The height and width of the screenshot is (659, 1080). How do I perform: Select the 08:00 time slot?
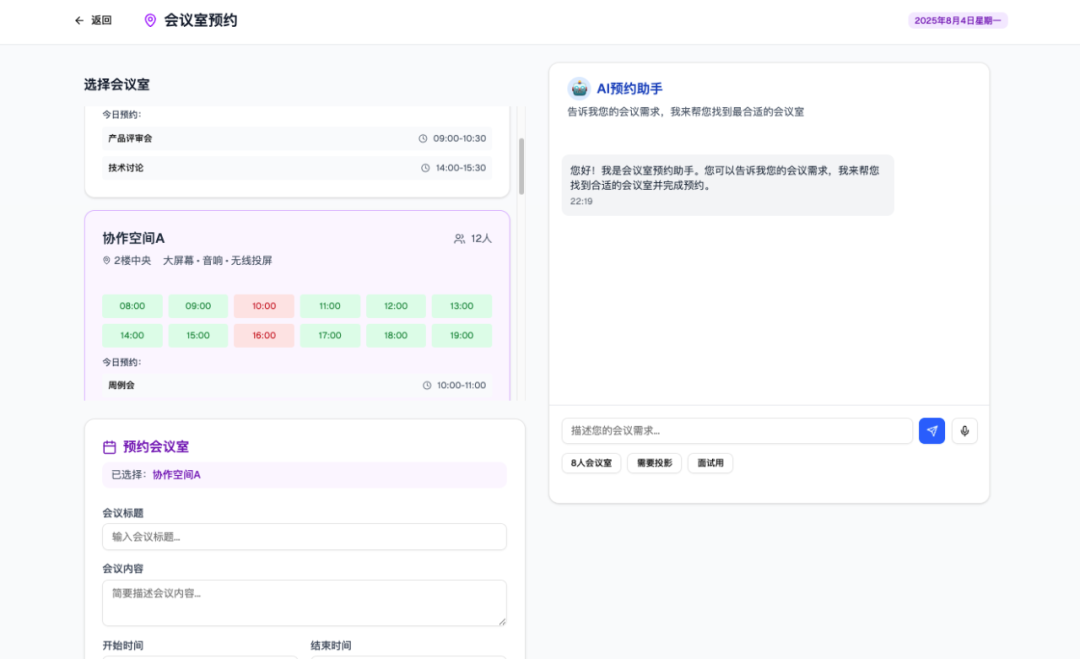(132, 306)
